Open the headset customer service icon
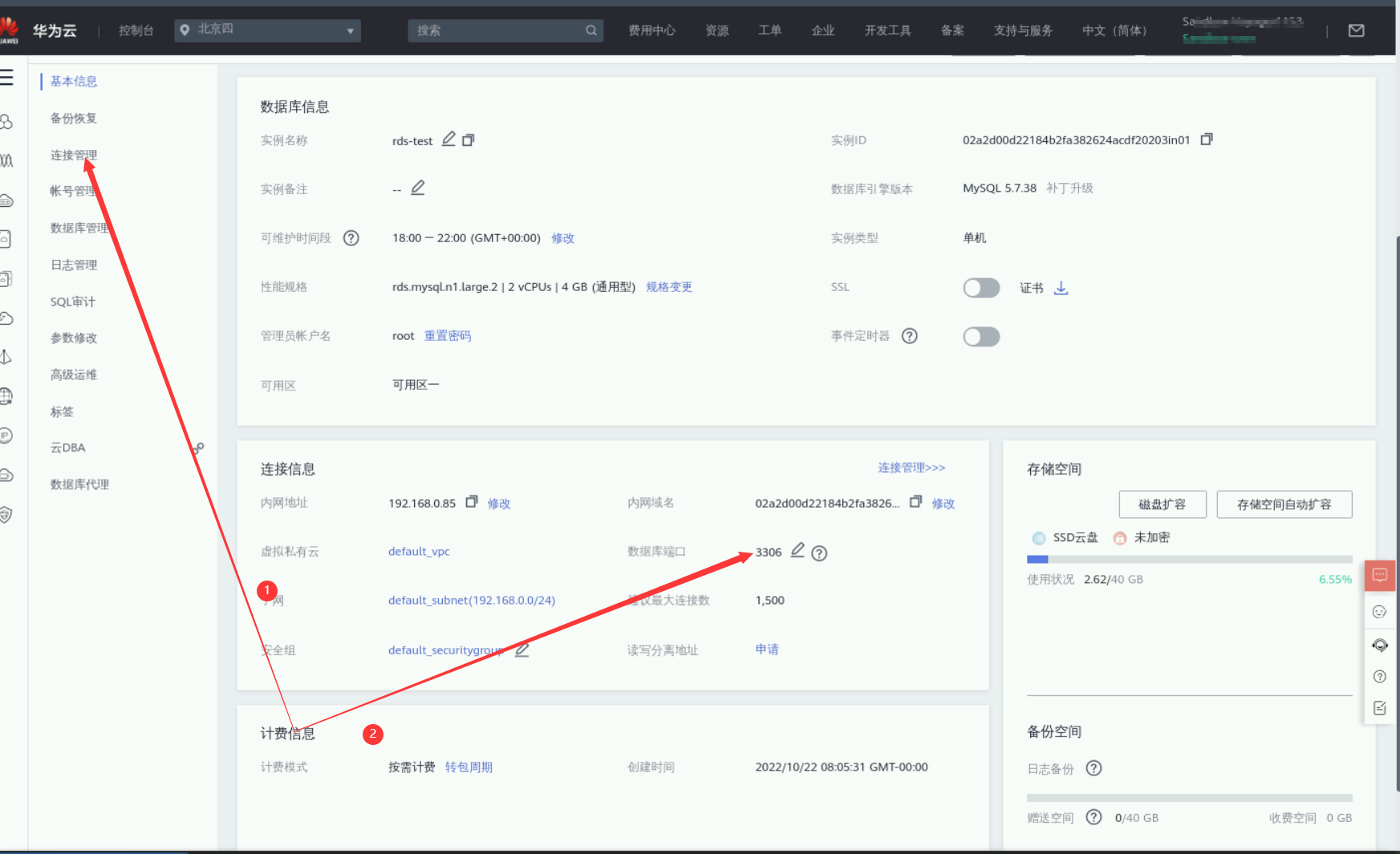Screen dimensions: 1400x854 pos(1380,645)
